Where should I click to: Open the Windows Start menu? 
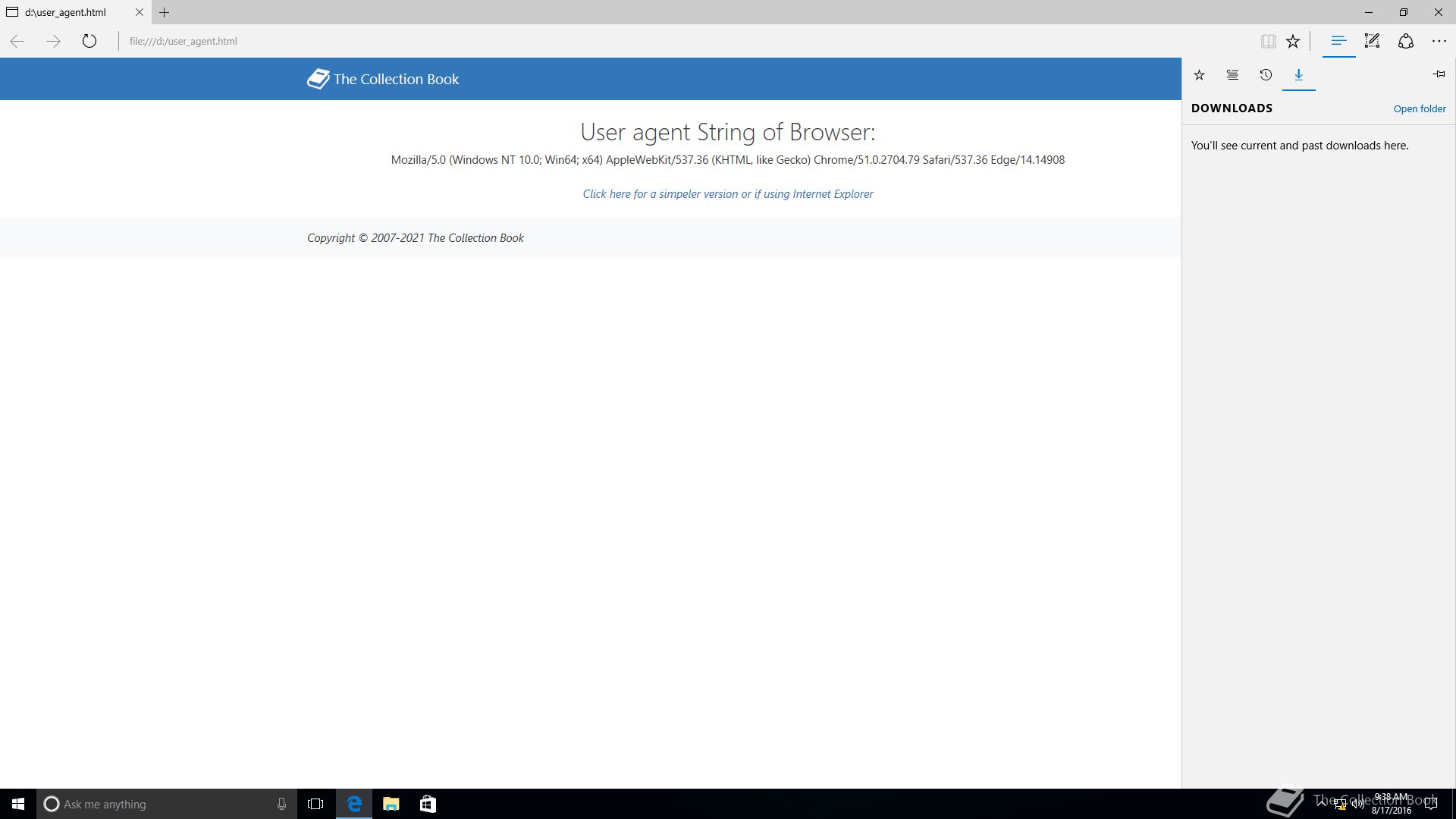(x=18, y=804)
